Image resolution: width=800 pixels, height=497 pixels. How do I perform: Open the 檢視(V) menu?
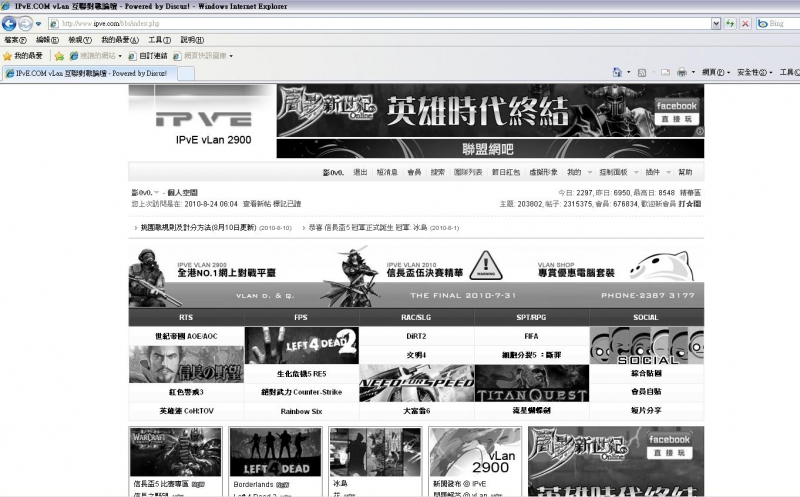pyautogui.click(x=80, y=40)
